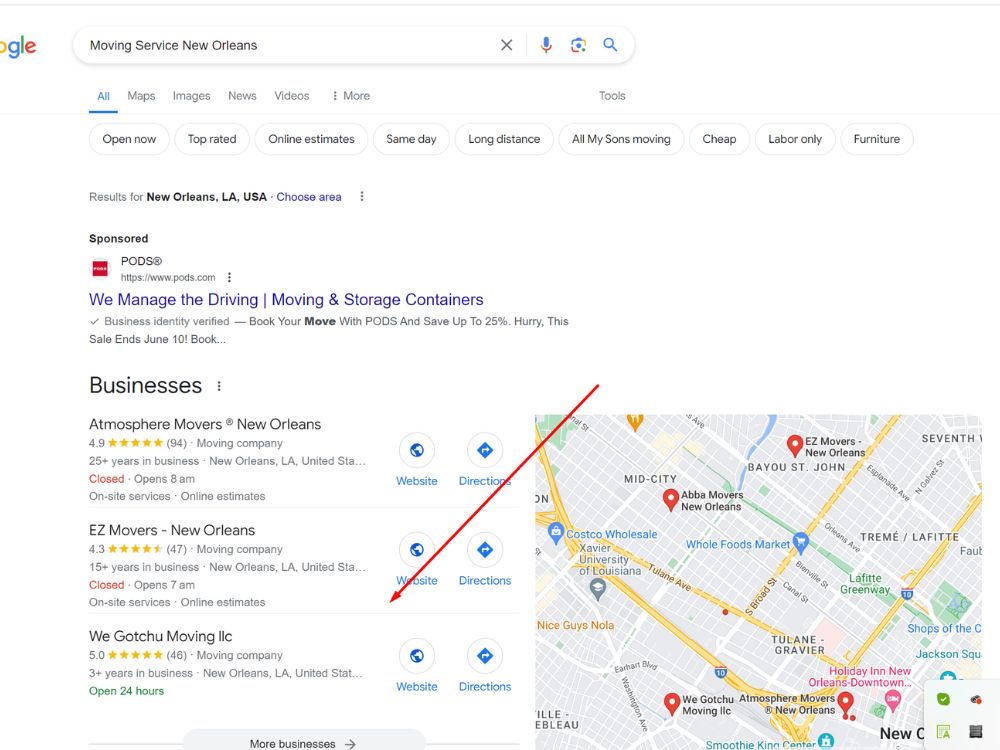The width and height of the screenshot is (1000, 750).
Task: Open PODS ad headline link
Action: click(286, 300)
